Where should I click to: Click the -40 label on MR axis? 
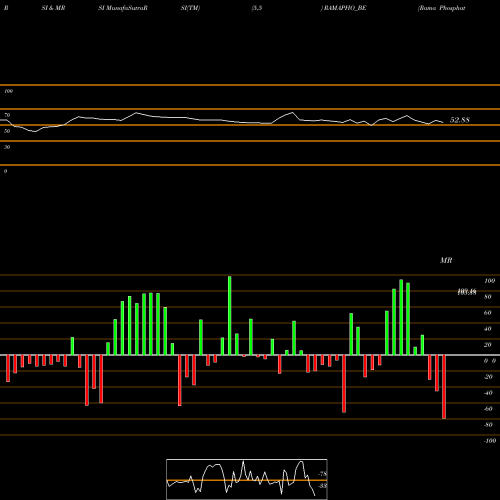[488, 393]
